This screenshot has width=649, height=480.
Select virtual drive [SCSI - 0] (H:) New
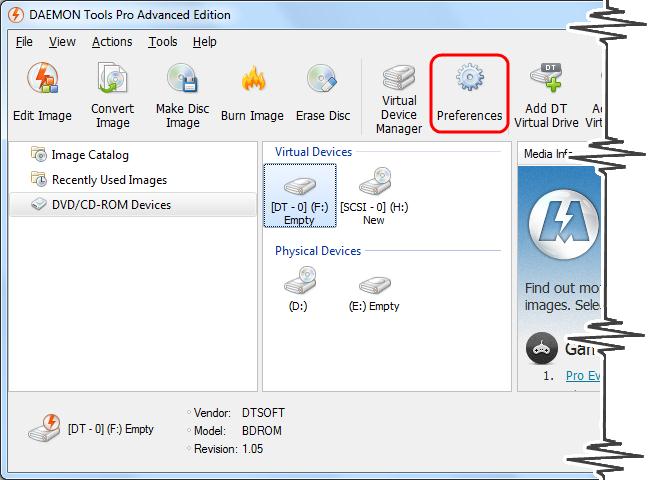(374, 196)
